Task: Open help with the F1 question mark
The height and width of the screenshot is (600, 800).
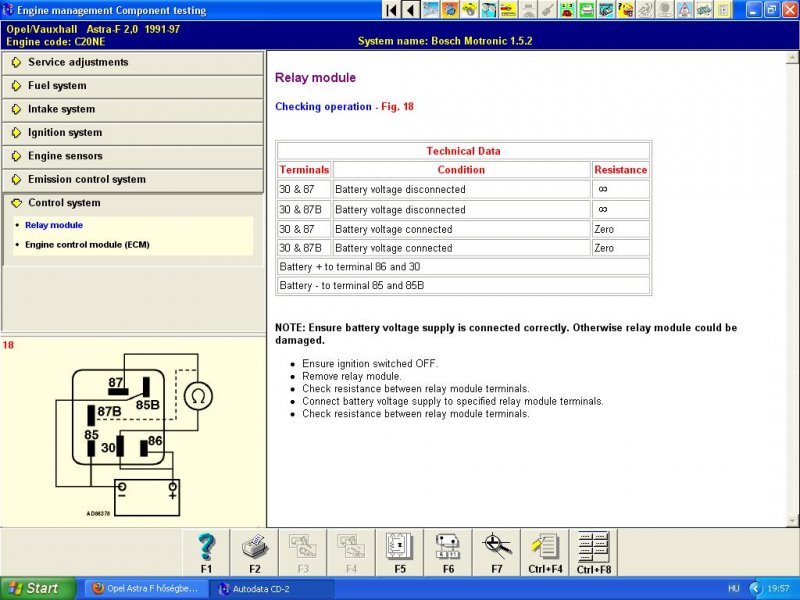Action: tap(206, 553)
